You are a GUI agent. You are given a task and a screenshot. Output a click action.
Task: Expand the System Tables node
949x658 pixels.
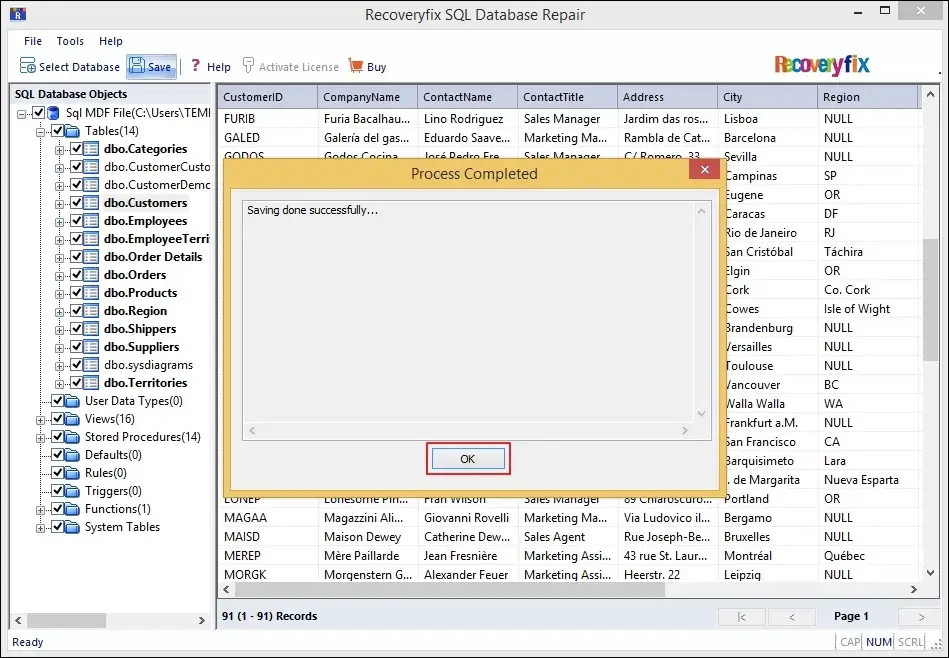coord(41,528)
